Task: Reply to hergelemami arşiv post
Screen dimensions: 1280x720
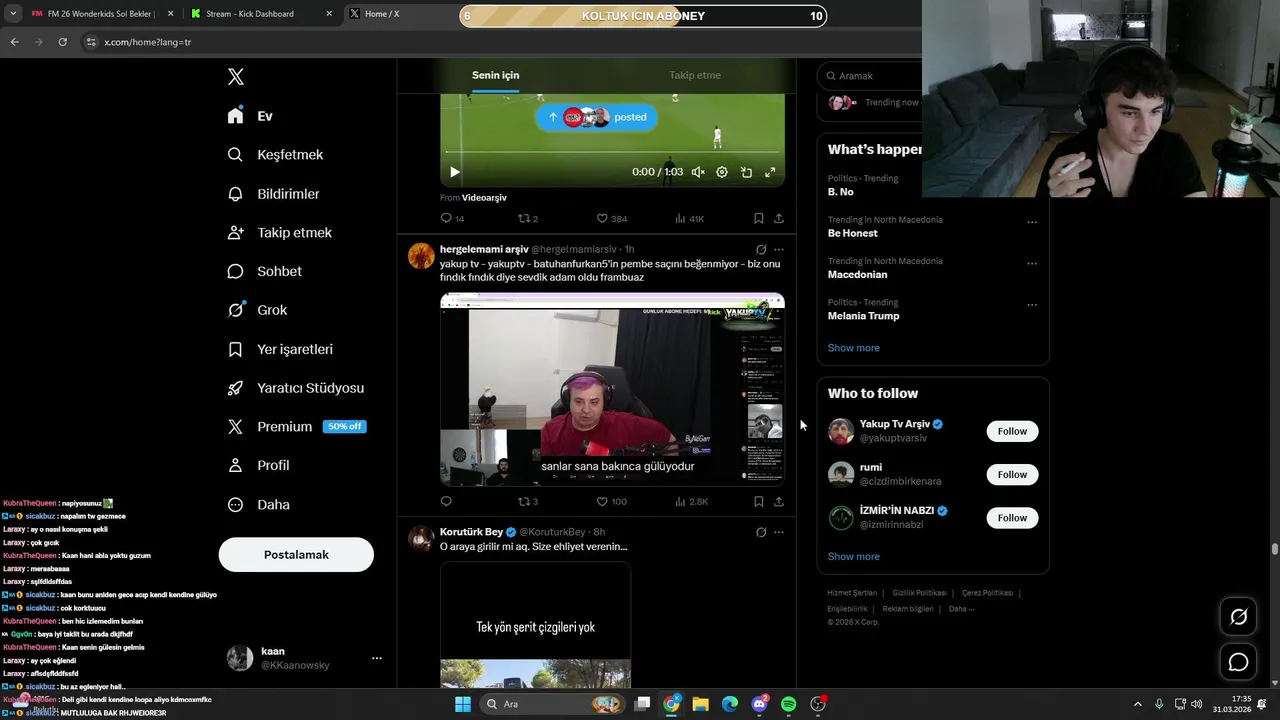Action: (x=446, y=502)
